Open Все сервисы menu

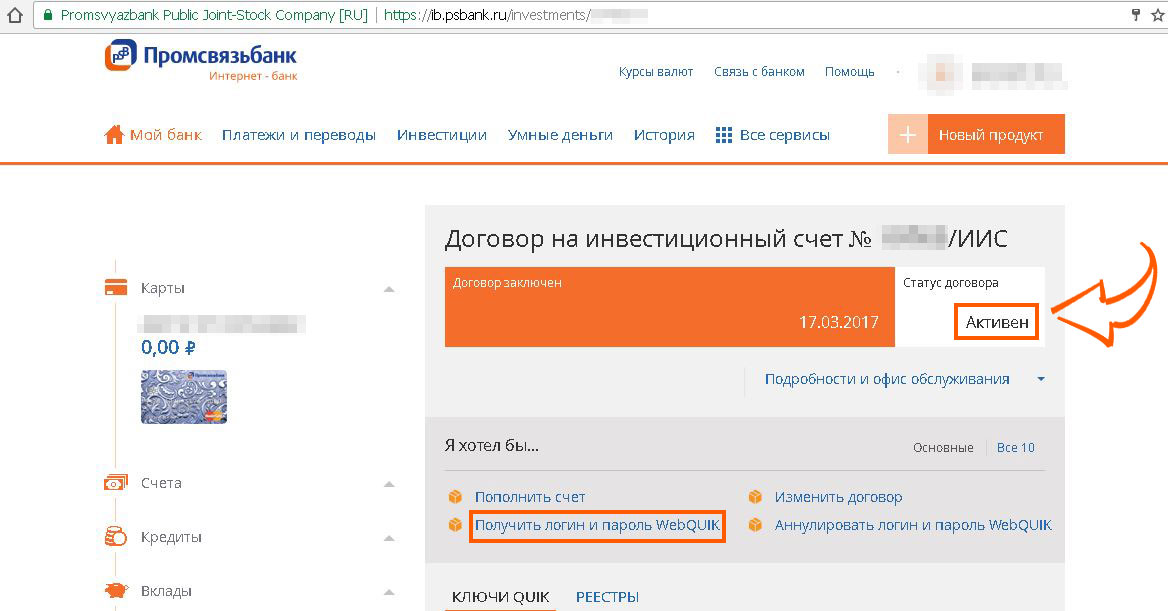[x=784, y=135]
